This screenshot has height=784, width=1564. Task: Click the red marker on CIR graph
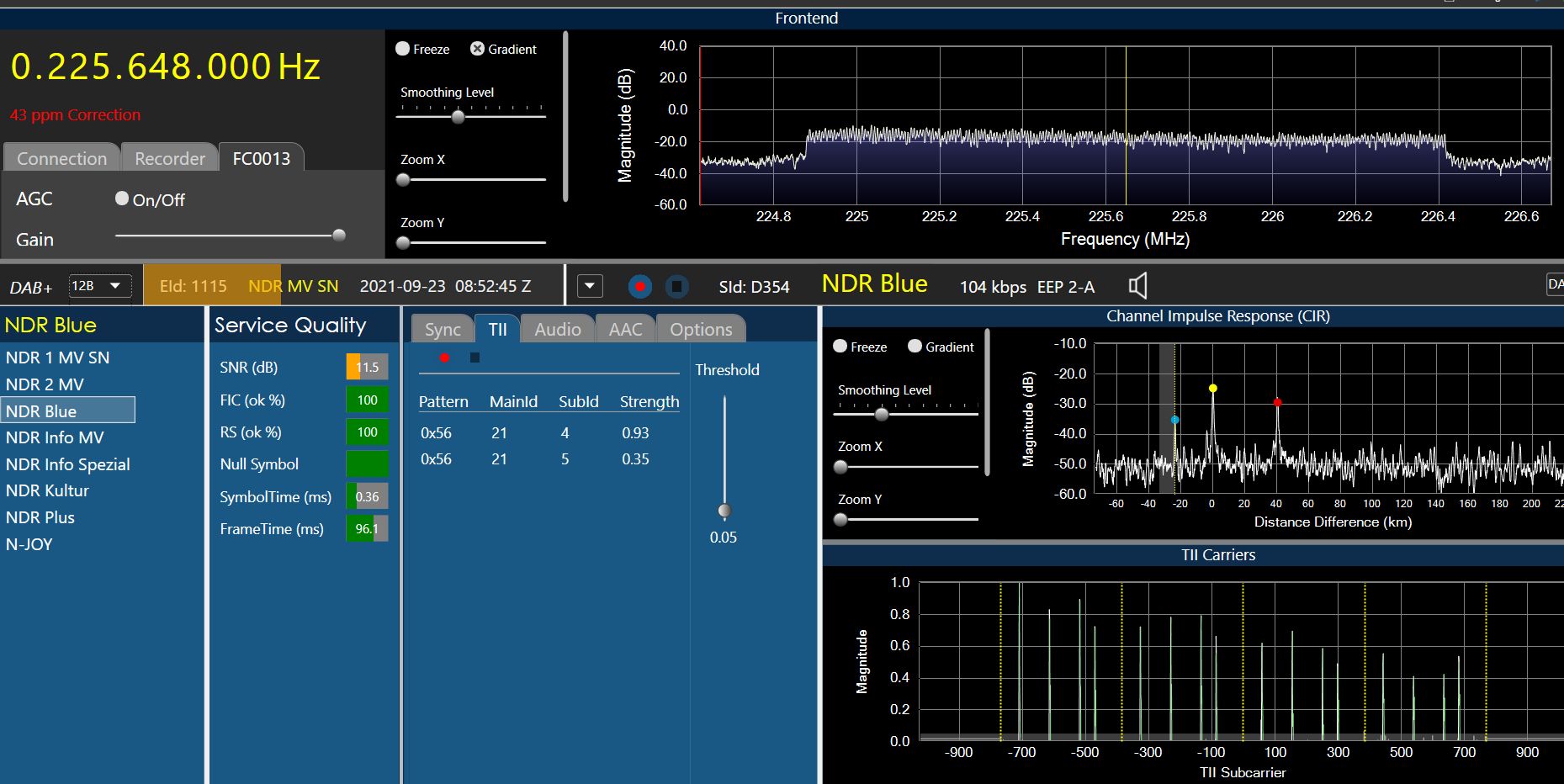[1277, 403]
